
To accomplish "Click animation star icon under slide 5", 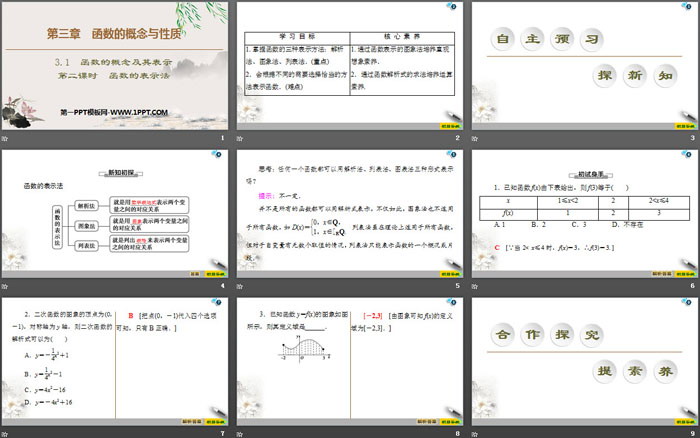I will [x=239, y=284].
